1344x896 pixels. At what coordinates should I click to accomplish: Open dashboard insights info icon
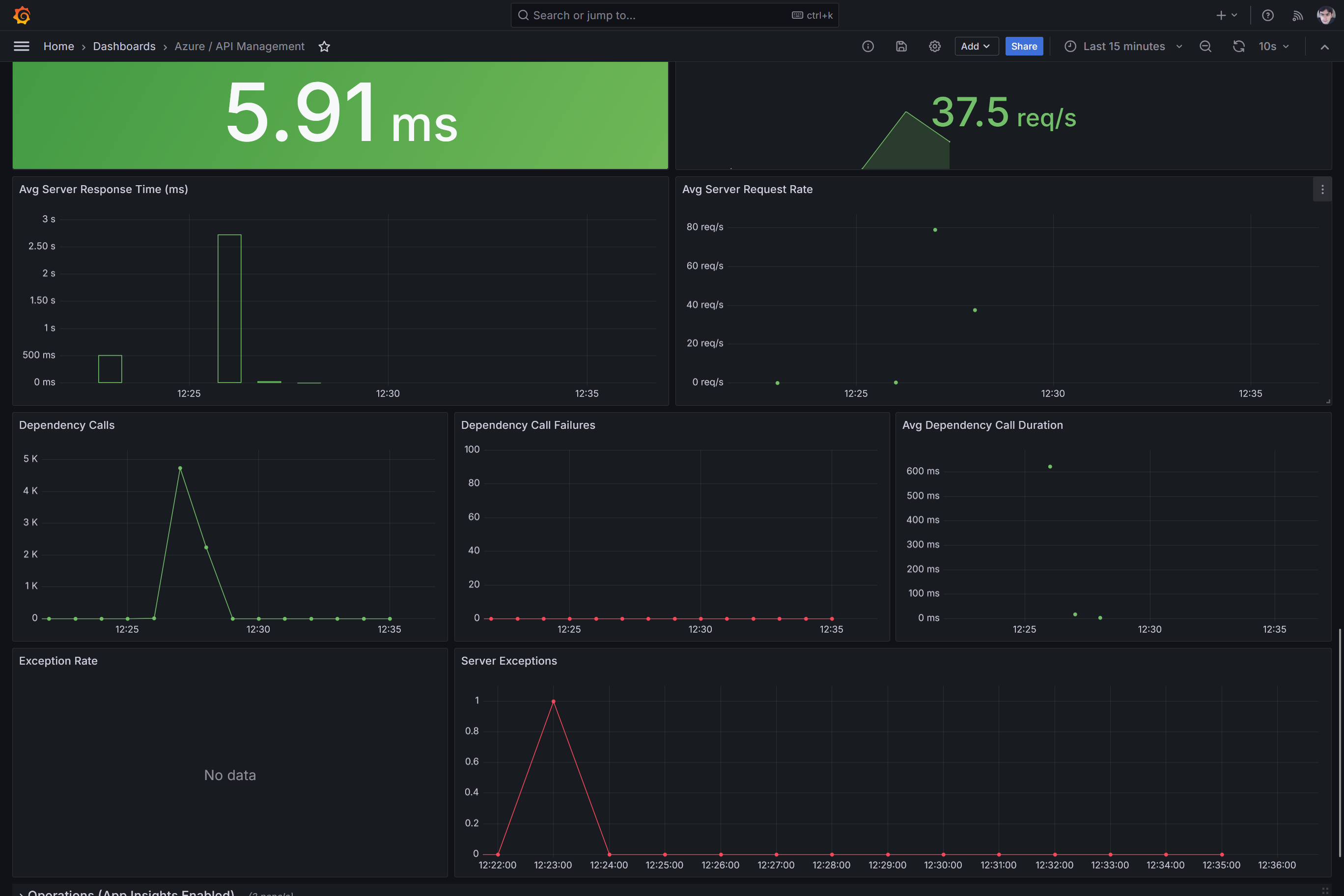click(868, 46)
